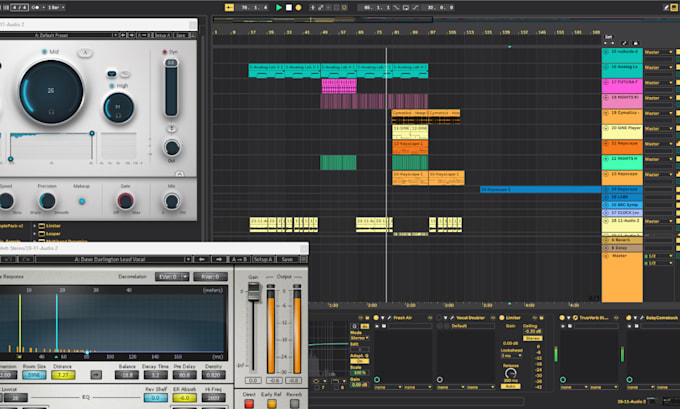
Task: Click the link arrow button beside Distance
Action: 96,375
